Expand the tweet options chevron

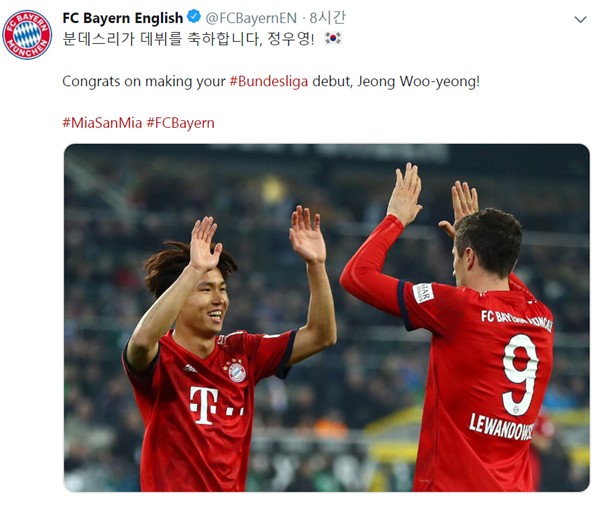580,20
